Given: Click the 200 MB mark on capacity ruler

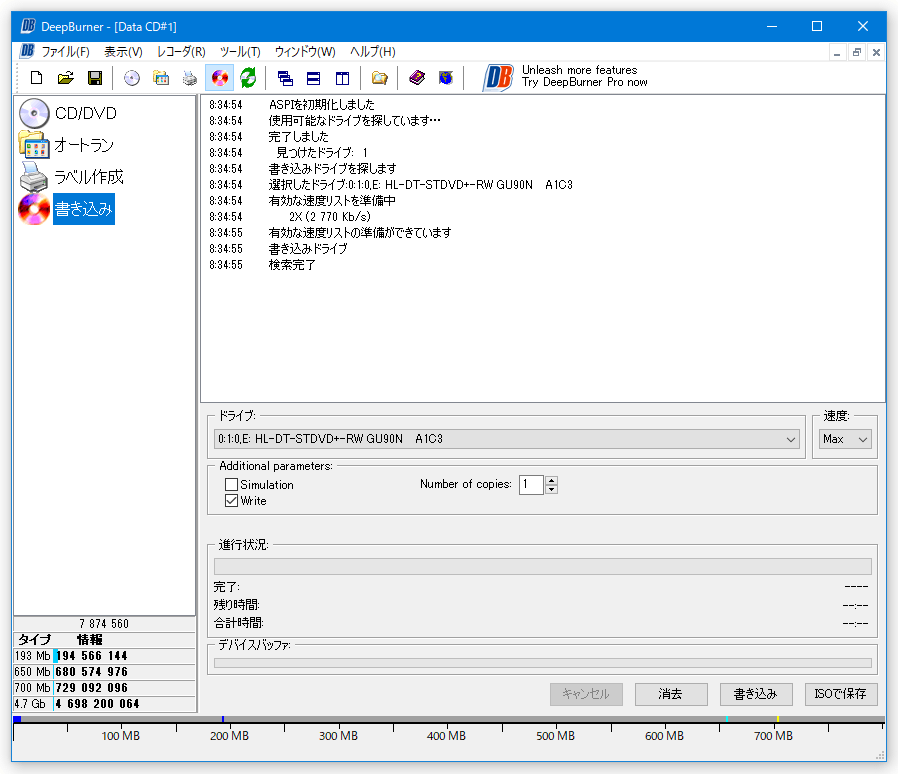Looking at the screenshot, I should (x=229, y=736).
